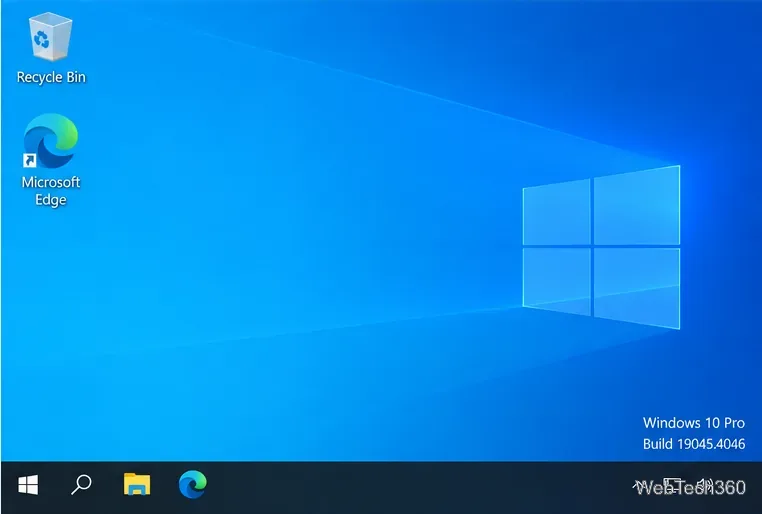This screenshot has width=762, height=514.
Task: Open network status tray icon
Action: 672,485
